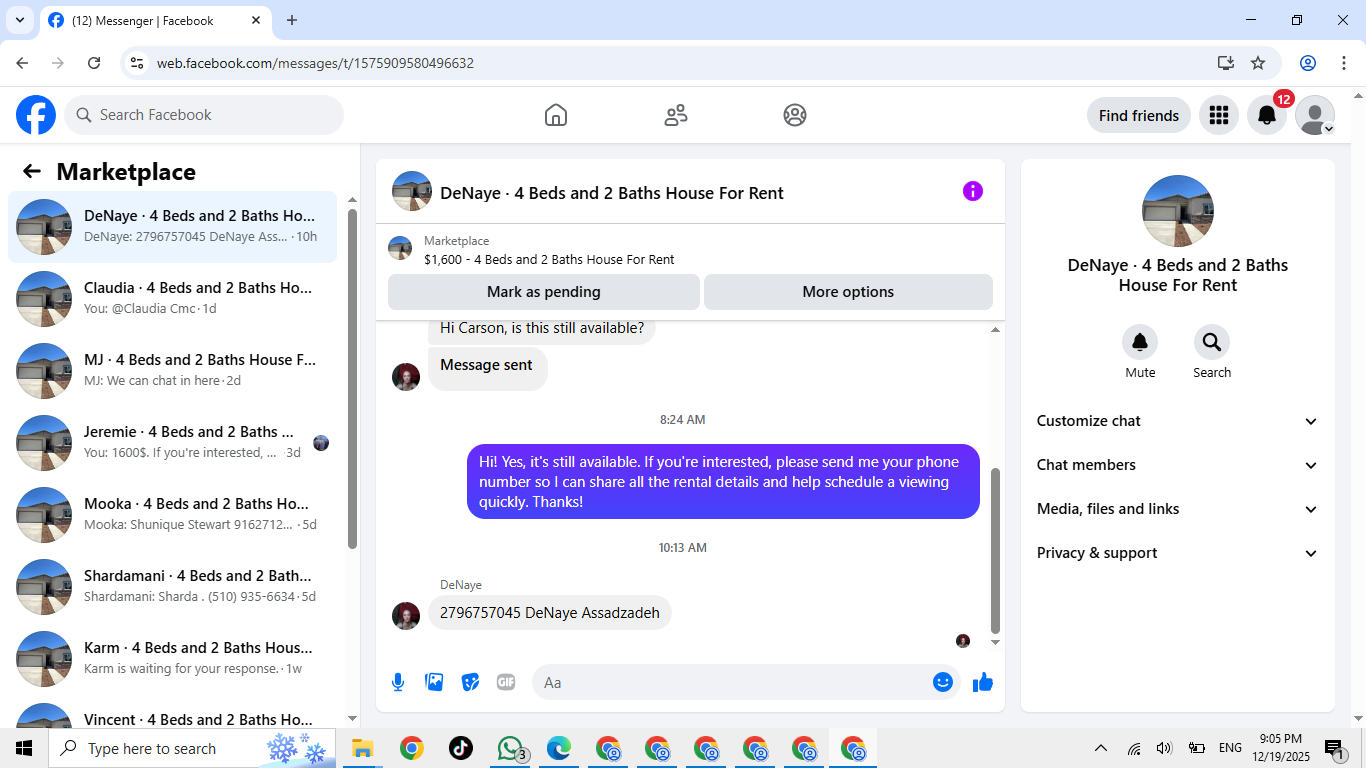The height and width of the screenshot is (768, 1366).
Task: Expand Media, files and links section
Action: point(1178,509)
